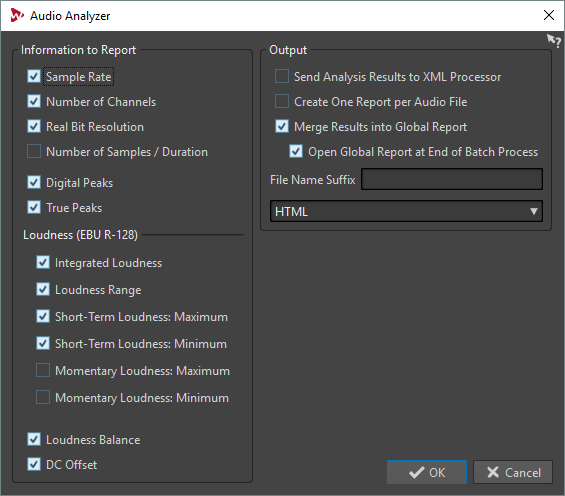Uncheck the Loudness Balance checkbox

tap(34, 439)
